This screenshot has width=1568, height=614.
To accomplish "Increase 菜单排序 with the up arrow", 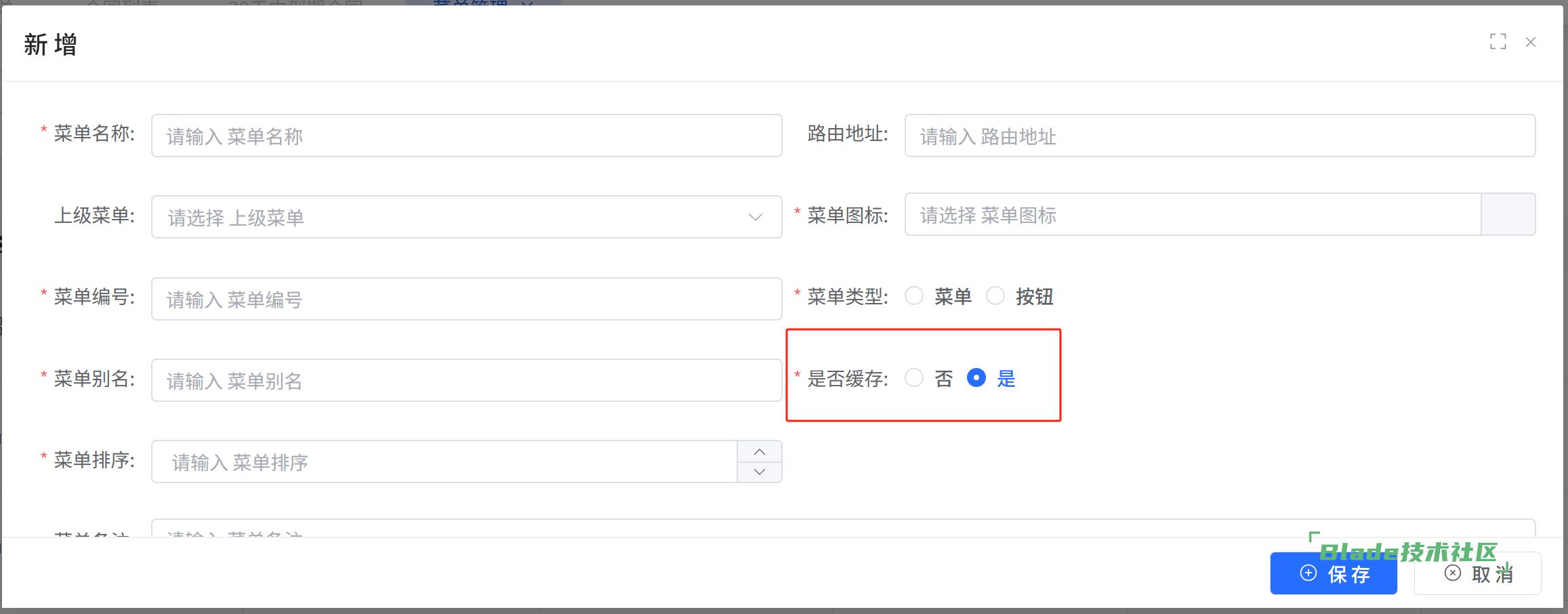I will click(x=760, y=452).
